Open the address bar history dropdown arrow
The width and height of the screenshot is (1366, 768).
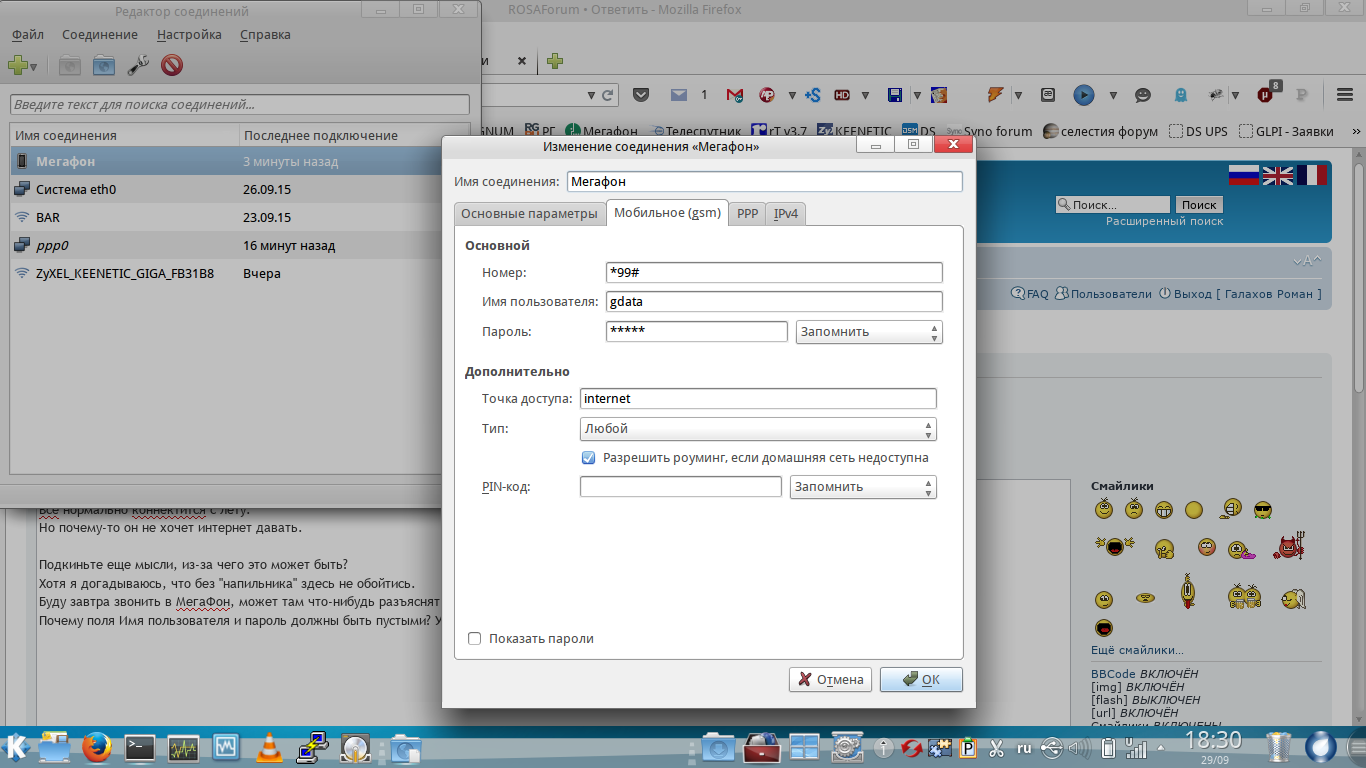[591, 95]
